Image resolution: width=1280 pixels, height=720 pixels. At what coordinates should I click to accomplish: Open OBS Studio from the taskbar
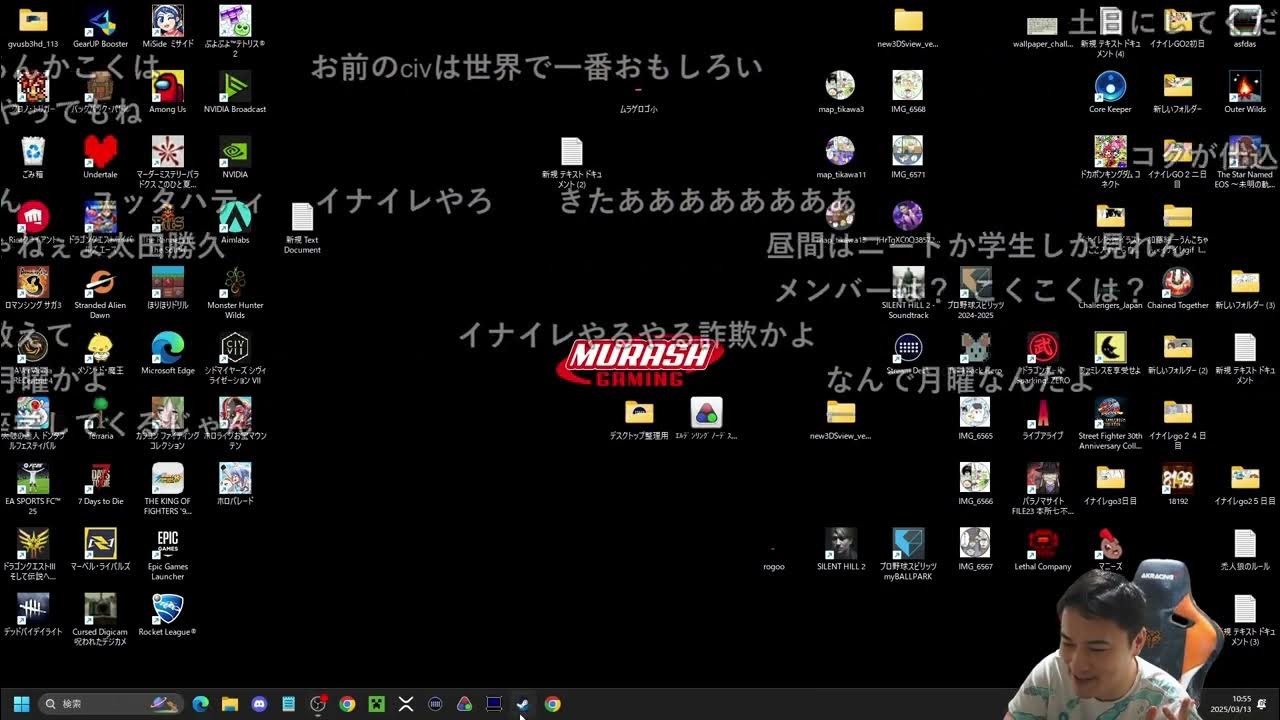point(318,704)
